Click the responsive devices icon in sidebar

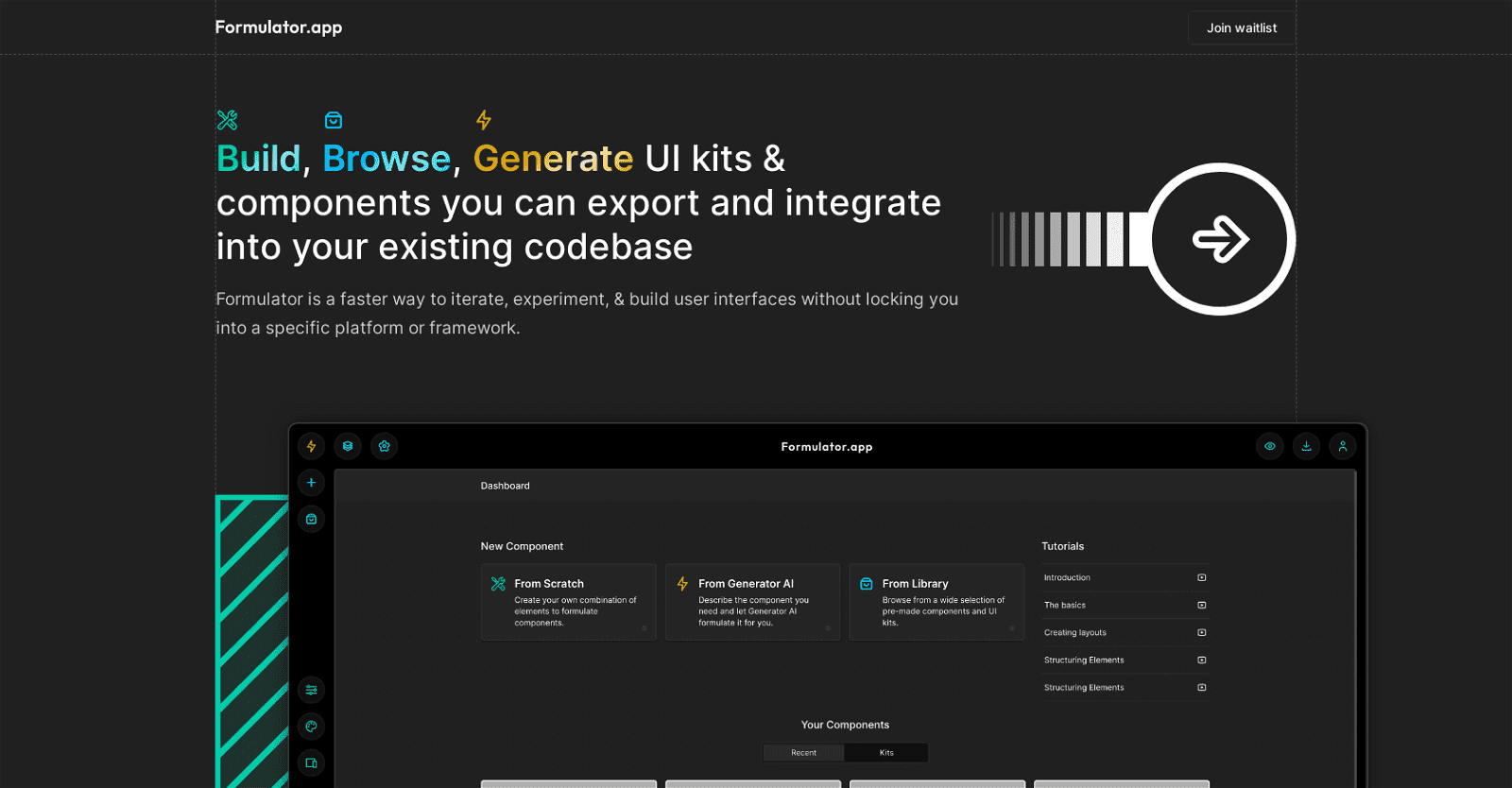[x=311, y=762]
